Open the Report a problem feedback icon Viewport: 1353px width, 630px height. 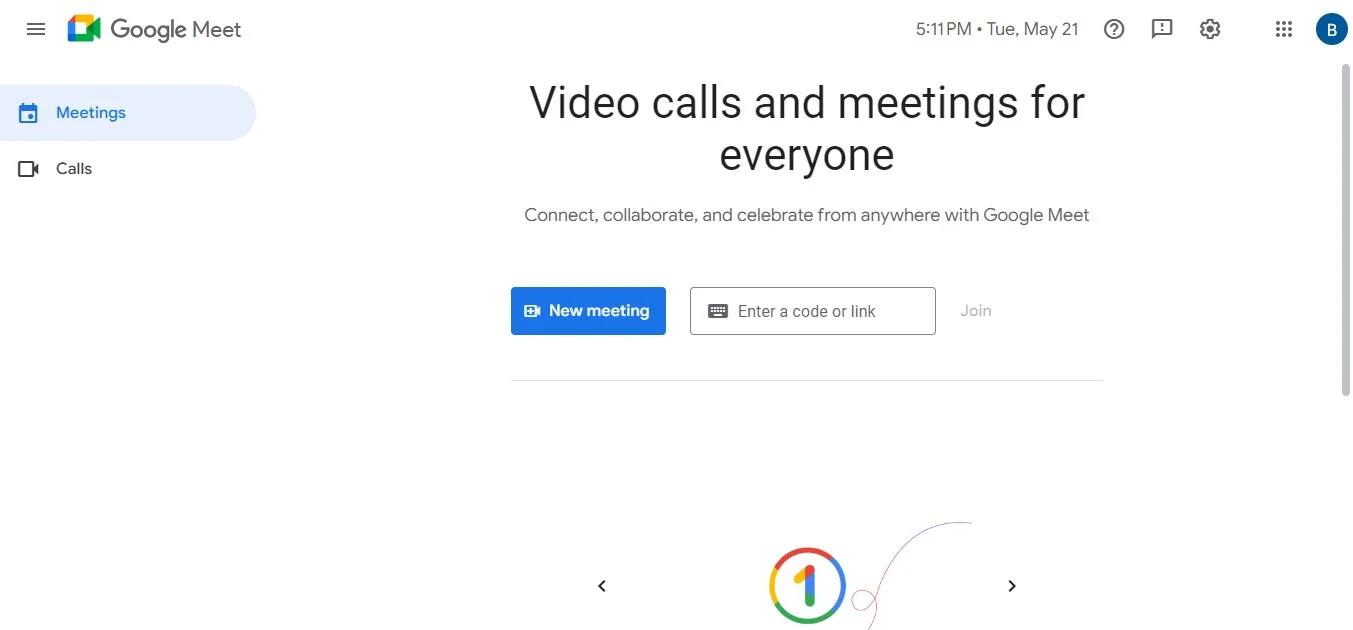1162,29
